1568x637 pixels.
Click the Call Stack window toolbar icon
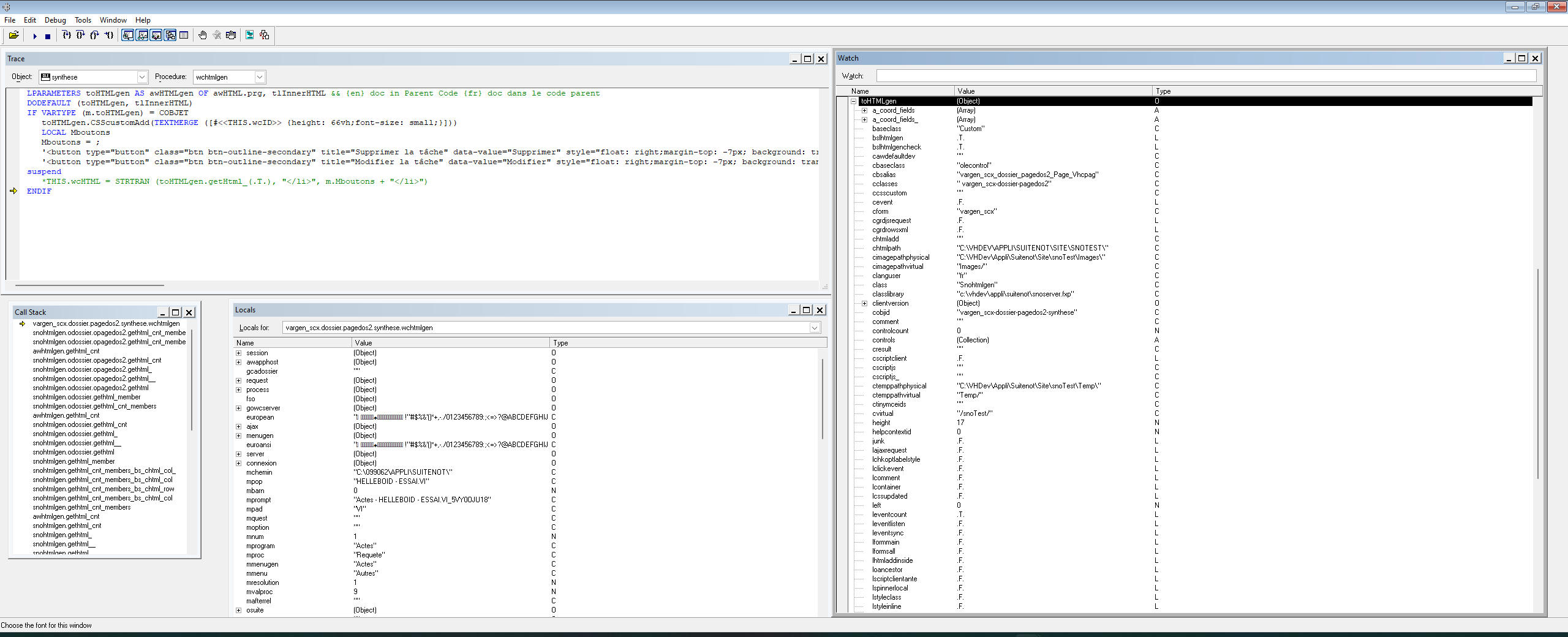click(170, 36)
